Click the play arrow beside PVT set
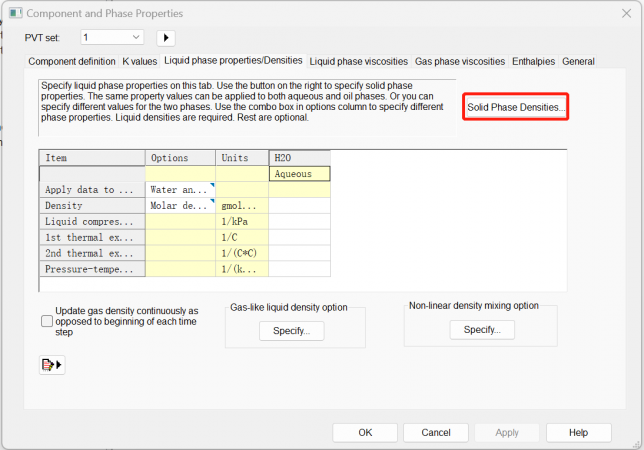Screen dimensions: 644x450 click(x=167, y=38)
